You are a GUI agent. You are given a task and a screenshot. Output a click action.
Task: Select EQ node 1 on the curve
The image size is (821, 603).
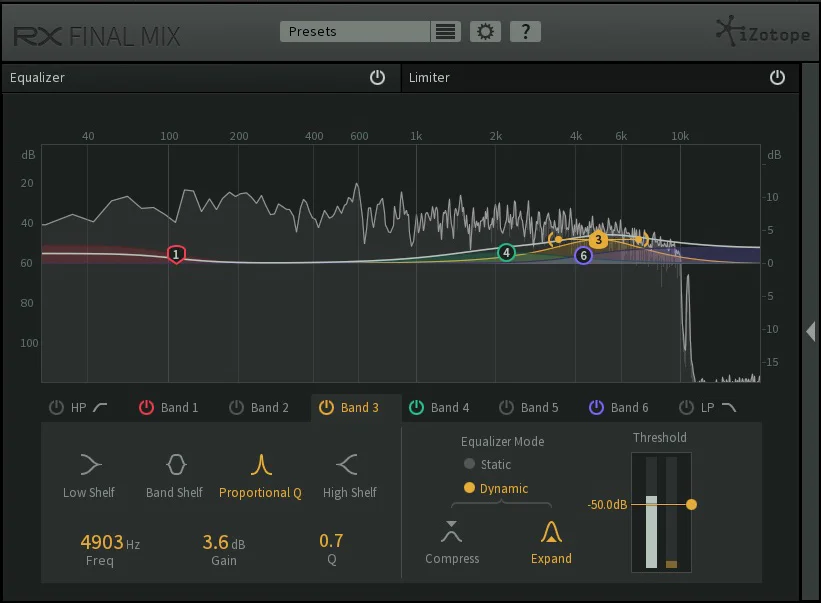click(176, 254)
